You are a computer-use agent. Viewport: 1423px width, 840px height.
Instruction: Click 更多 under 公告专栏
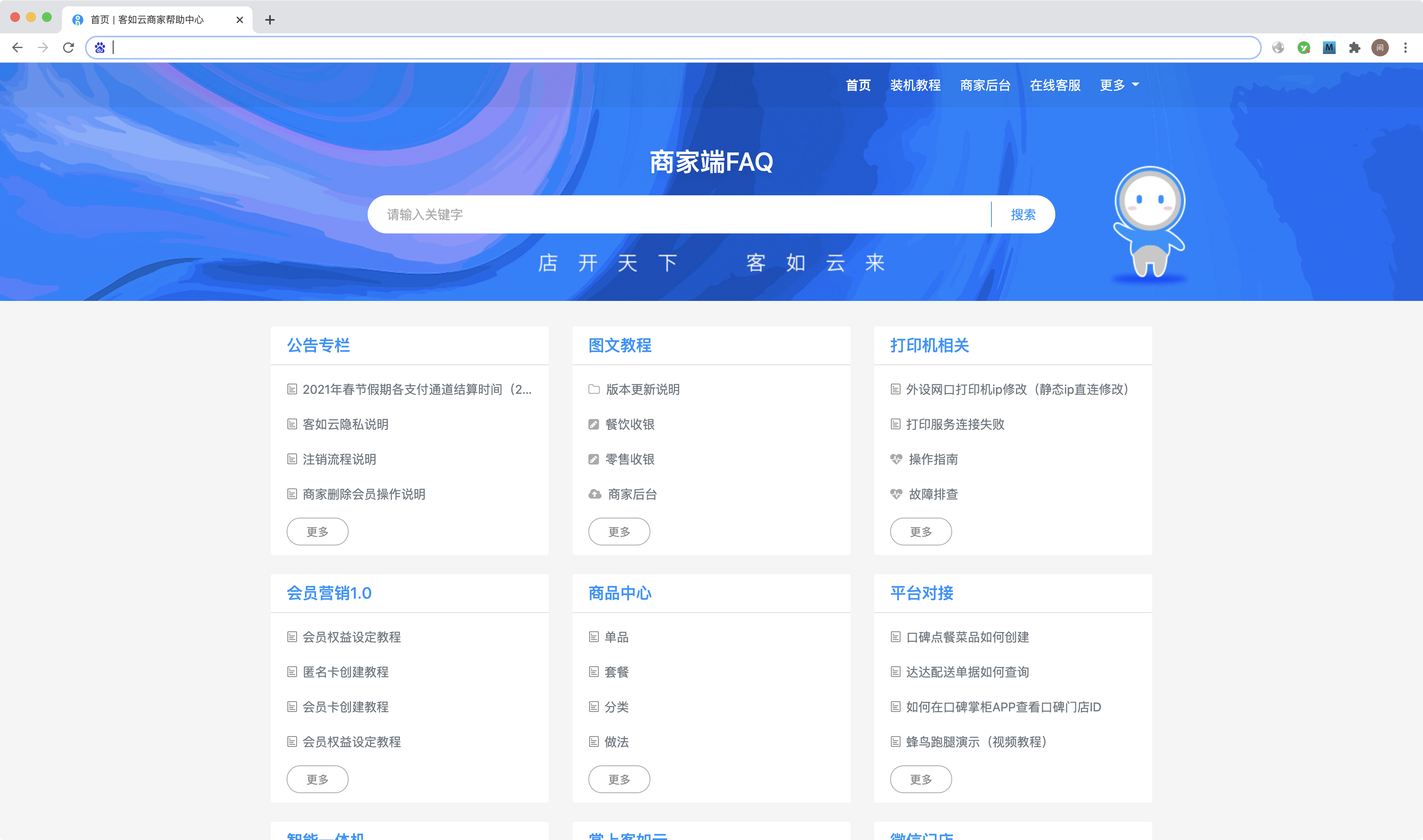point(318,532)
